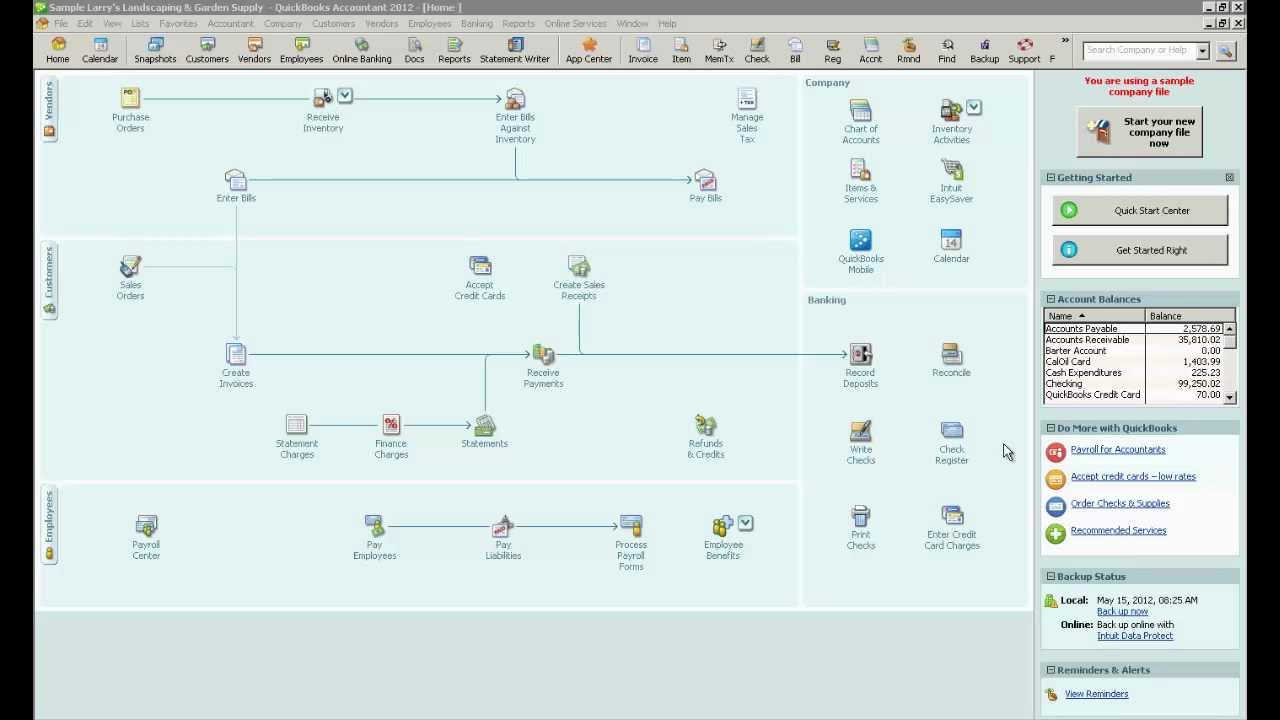Screen dimensions: 1280x720
Task: Expand Receive Inventory dropdown arrow
Action: [x=345, y=95]
